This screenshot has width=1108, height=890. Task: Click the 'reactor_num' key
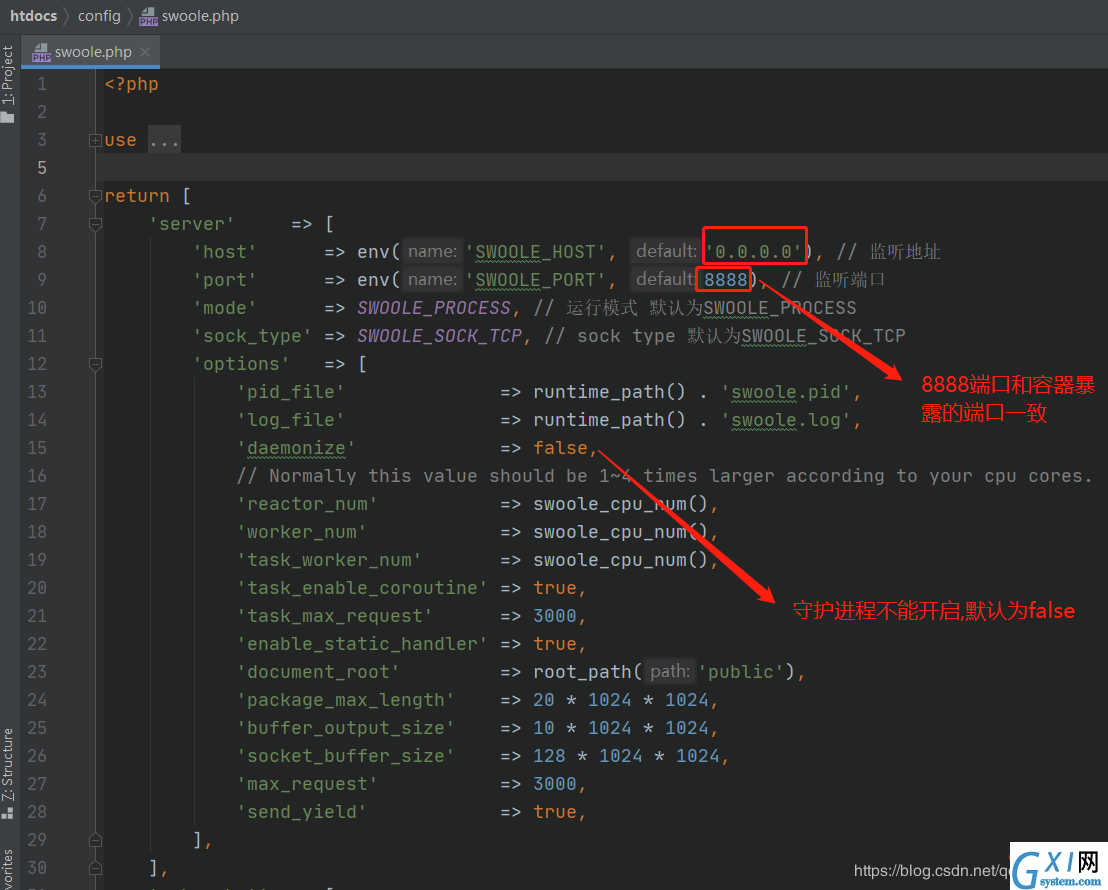pyautogui.click(x=307, y=504)
